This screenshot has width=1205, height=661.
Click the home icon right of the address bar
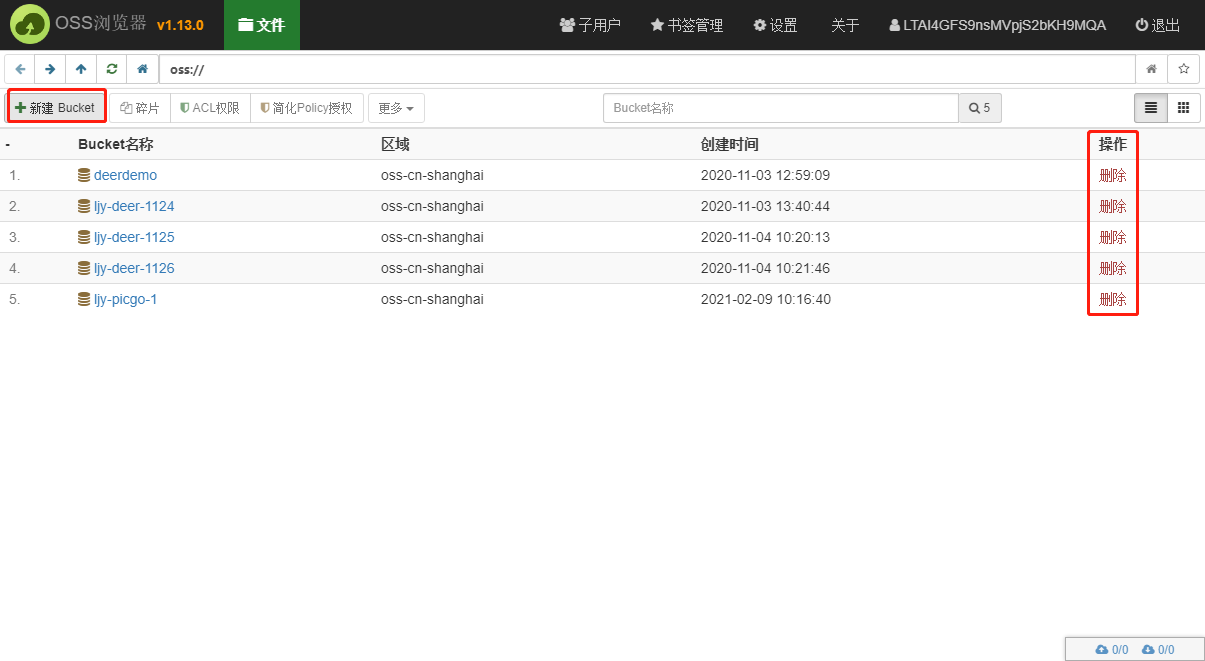1151,69
